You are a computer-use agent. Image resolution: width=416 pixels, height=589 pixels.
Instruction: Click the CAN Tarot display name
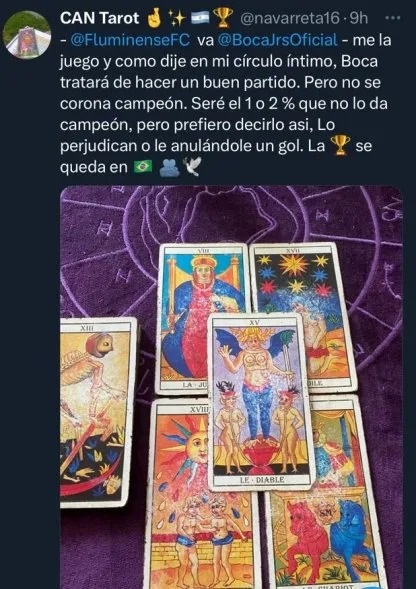[99, 18]
